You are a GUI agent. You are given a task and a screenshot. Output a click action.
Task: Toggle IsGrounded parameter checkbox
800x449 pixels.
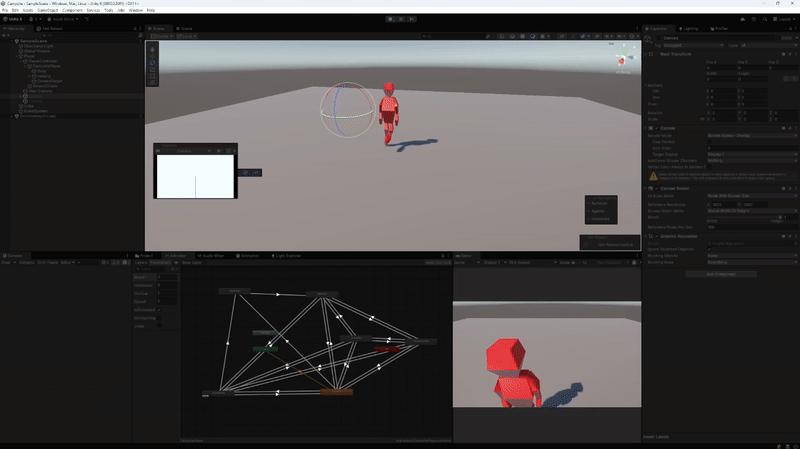(159, 310)
